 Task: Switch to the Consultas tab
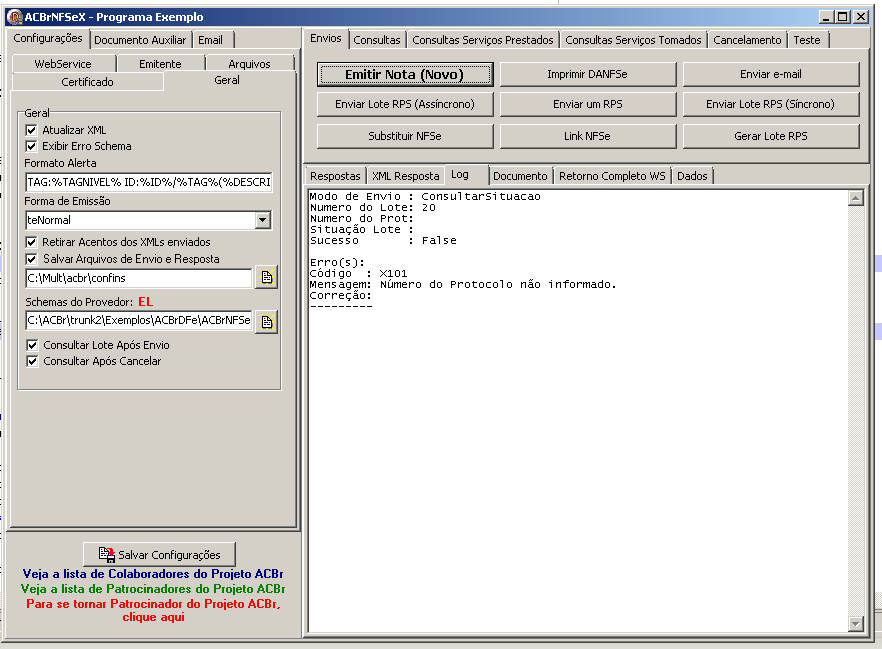[377, 40]
